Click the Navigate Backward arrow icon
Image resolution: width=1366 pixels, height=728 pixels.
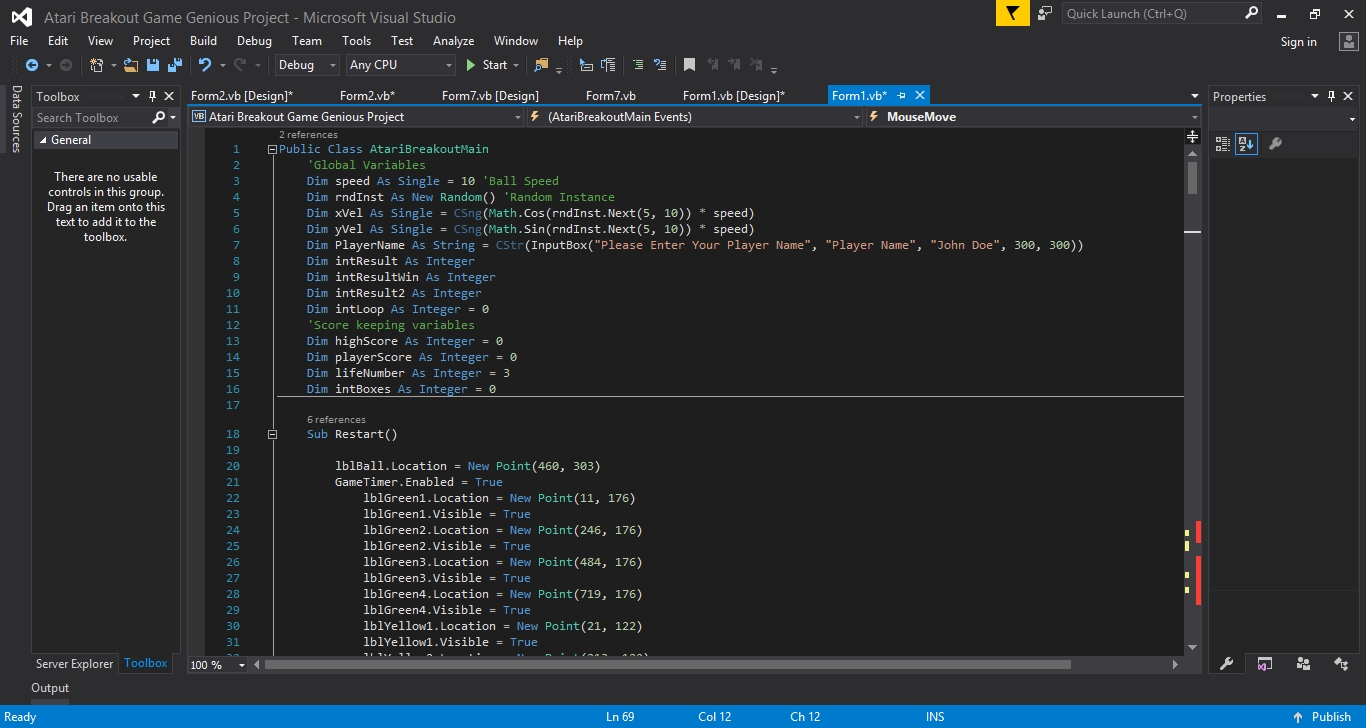tap(32, 65)
